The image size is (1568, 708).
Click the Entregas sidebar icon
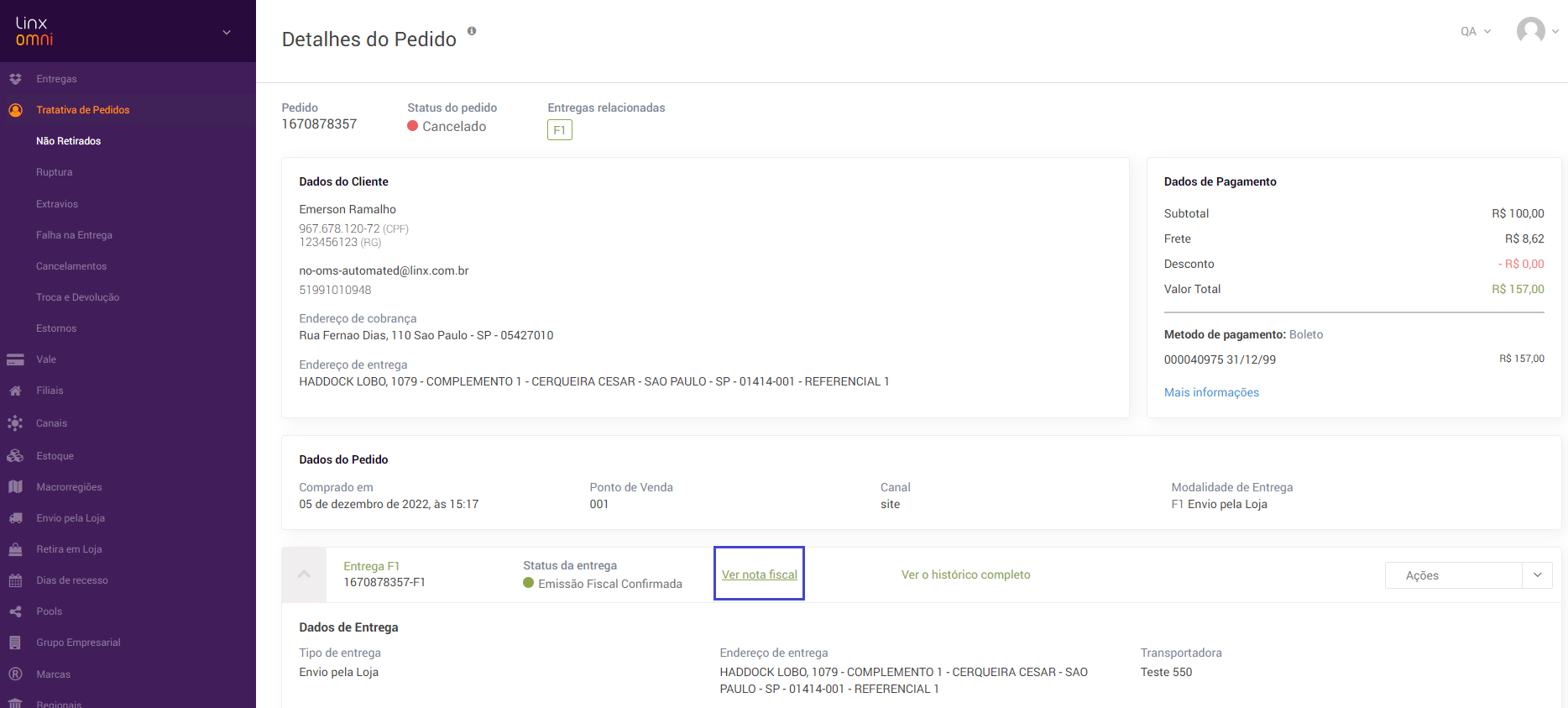[15, 79]
